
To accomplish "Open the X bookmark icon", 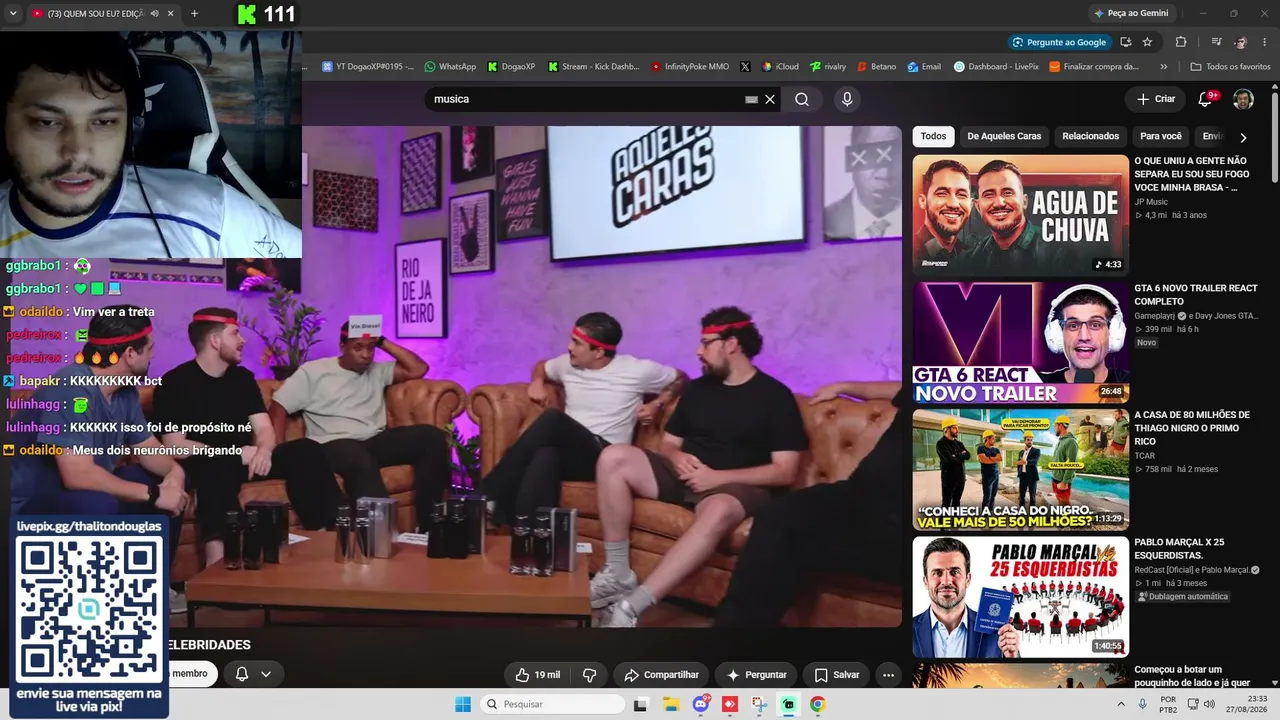I will 745,67.
